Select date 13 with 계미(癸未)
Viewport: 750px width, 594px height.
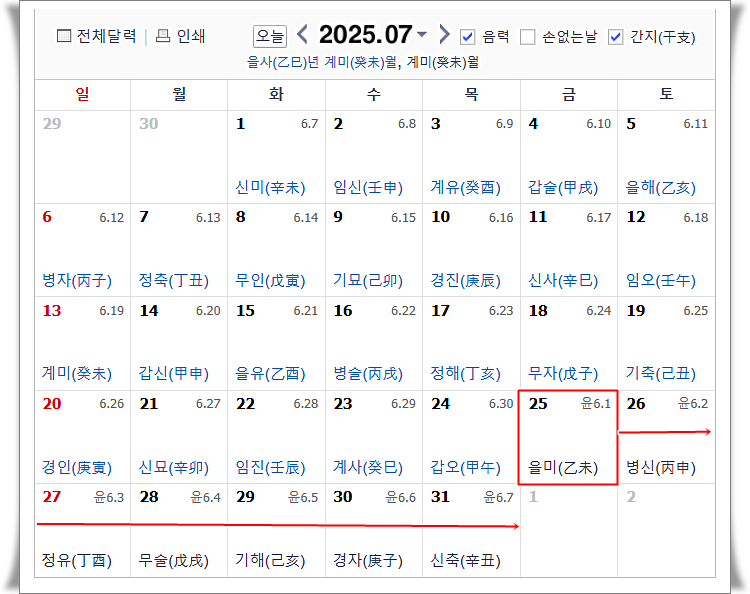tap(83, 343)
